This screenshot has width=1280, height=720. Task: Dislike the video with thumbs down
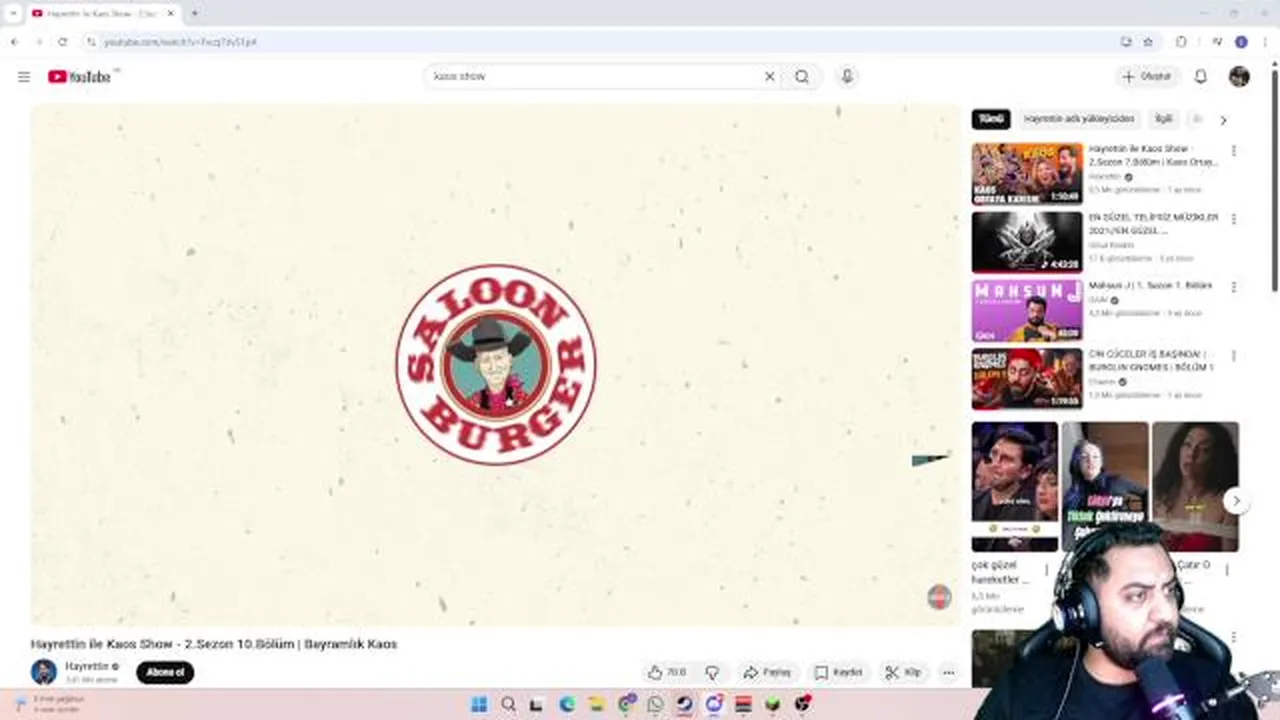point(712,673)
